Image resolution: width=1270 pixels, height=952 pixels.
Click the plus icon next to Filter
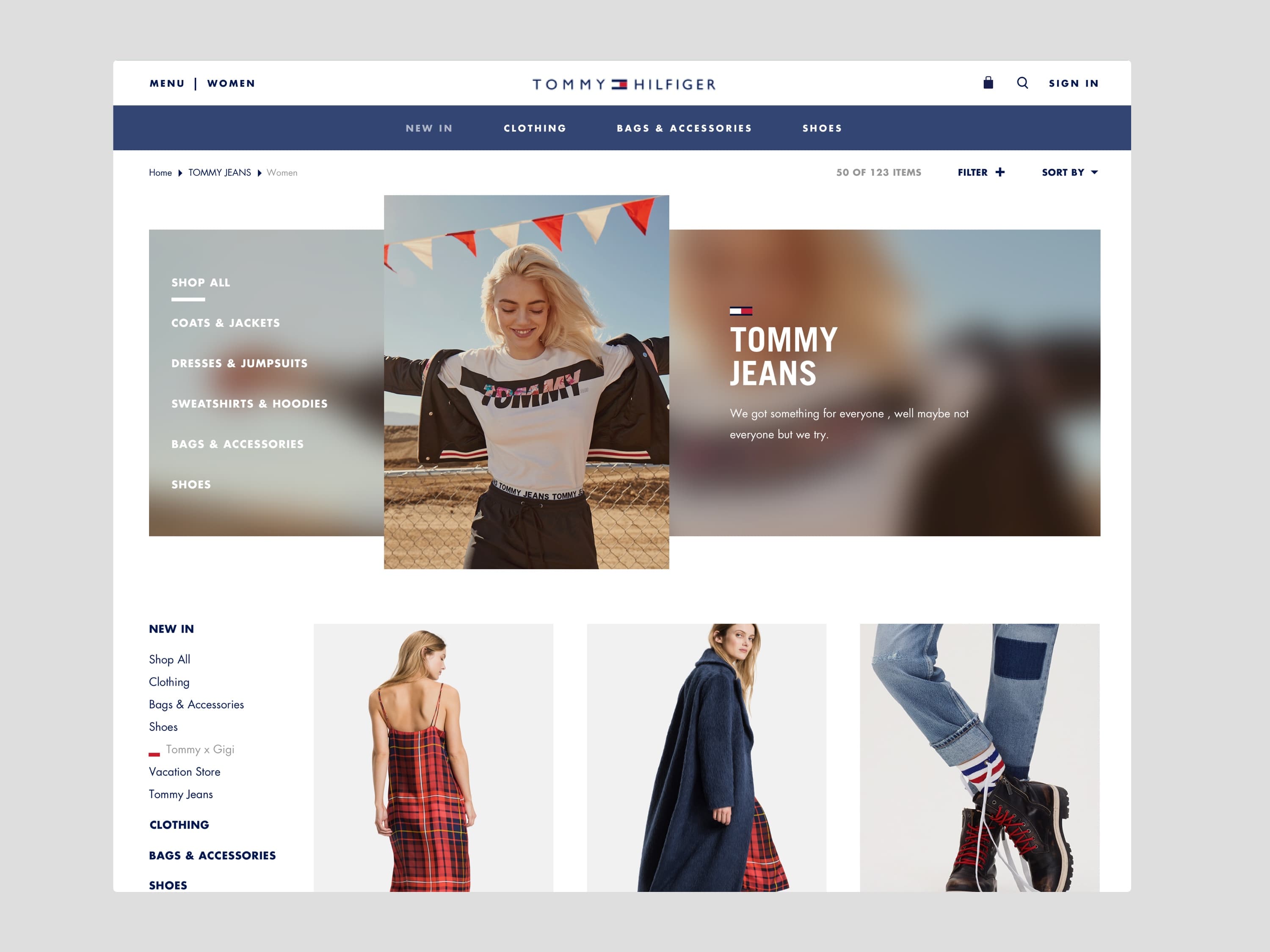coord(1000,172)
